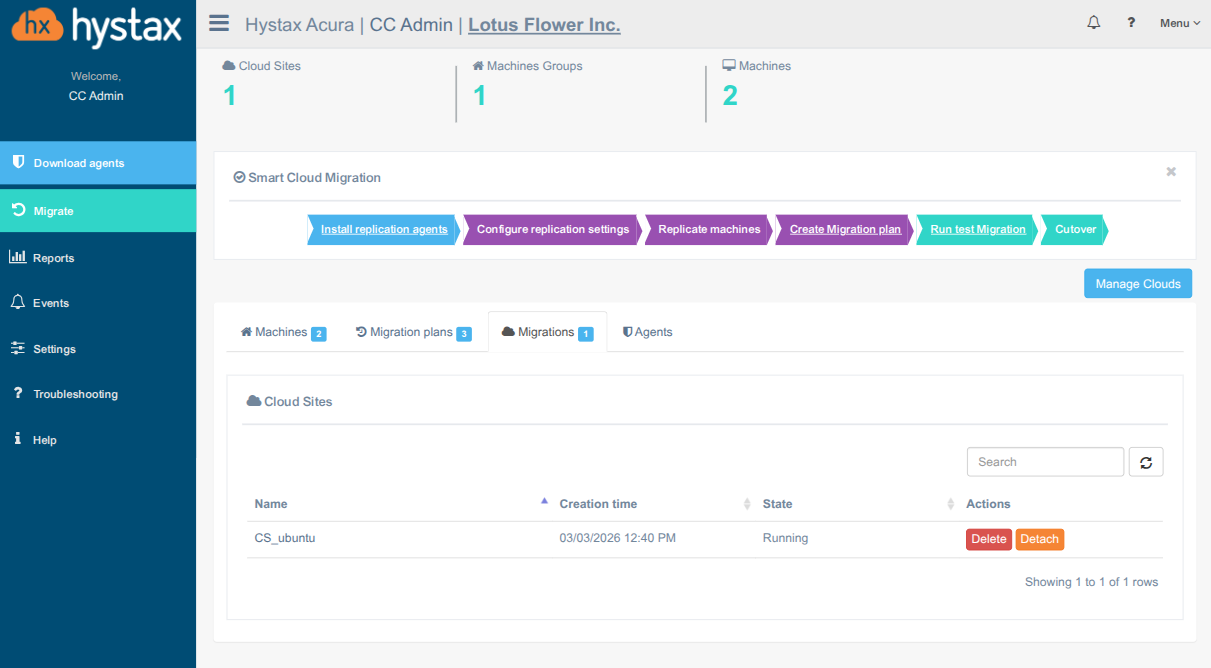Click the Migrate history icon in sidebar
Screen dimensions: 1211x668
coord(17,210)
